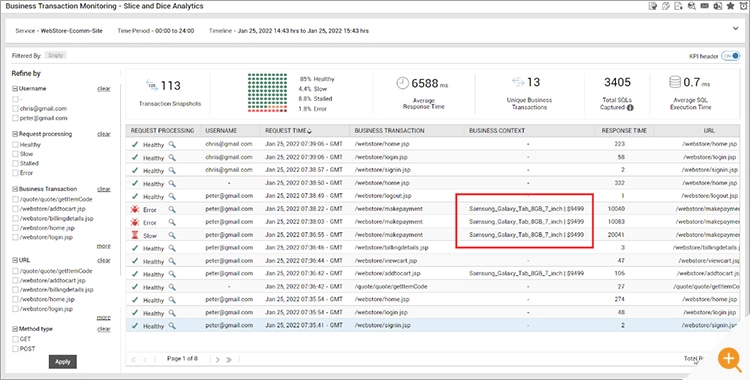Click the BUSINESS TRANSACTION column header
Viewport: 750px width, 380px height.
(389, 131)
